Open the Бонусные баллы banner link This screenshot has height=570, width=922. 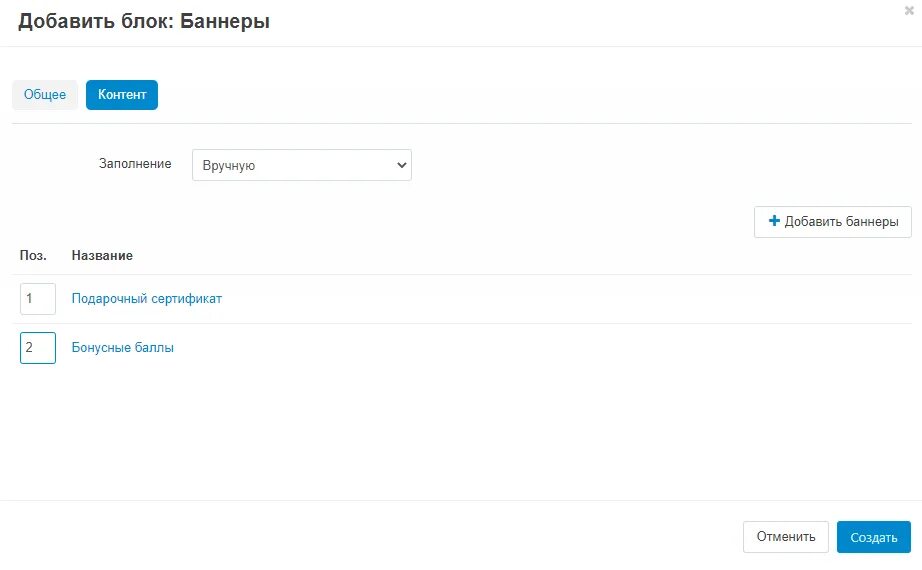[122, 347]
